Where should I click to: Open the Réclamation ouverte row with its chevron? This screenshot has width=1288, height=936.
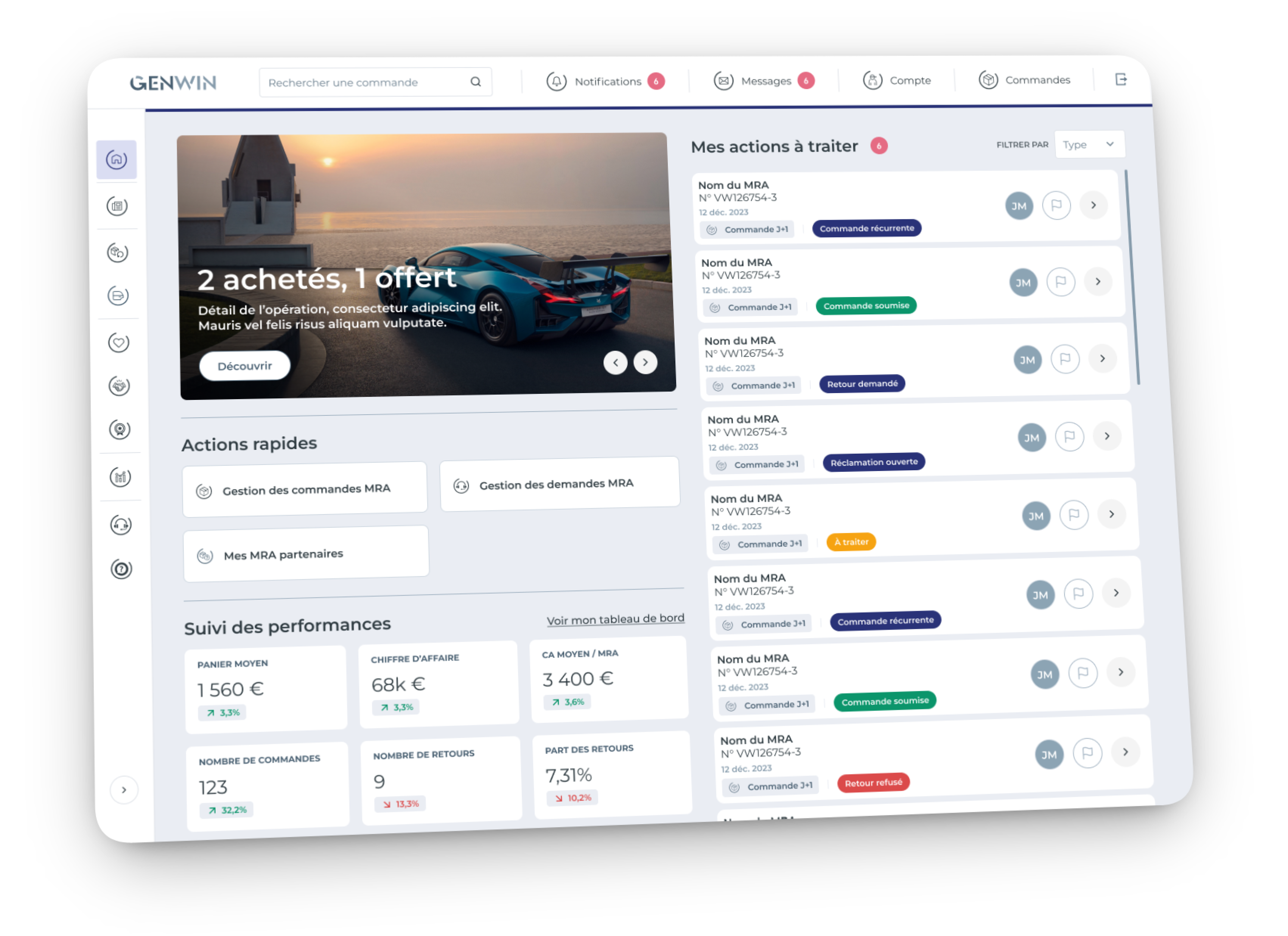tap(1108, 436)
